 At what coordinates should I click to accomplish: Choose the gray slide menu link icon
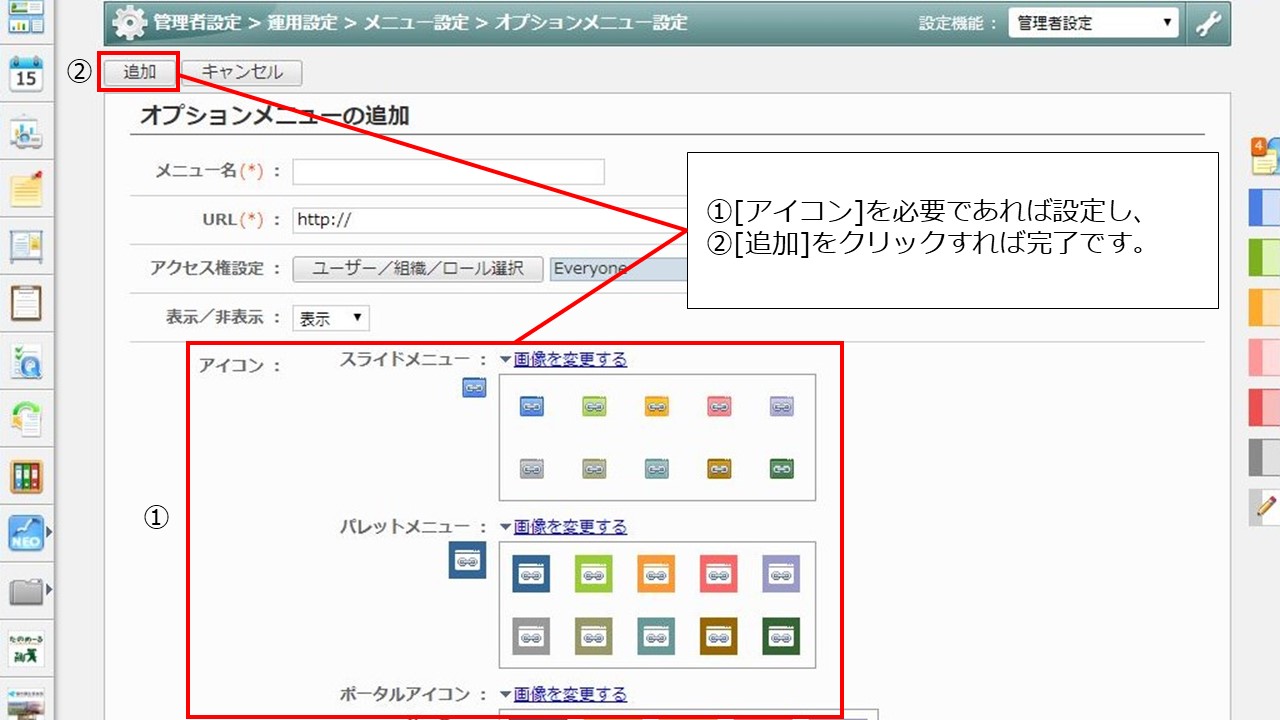click(532, 468)
